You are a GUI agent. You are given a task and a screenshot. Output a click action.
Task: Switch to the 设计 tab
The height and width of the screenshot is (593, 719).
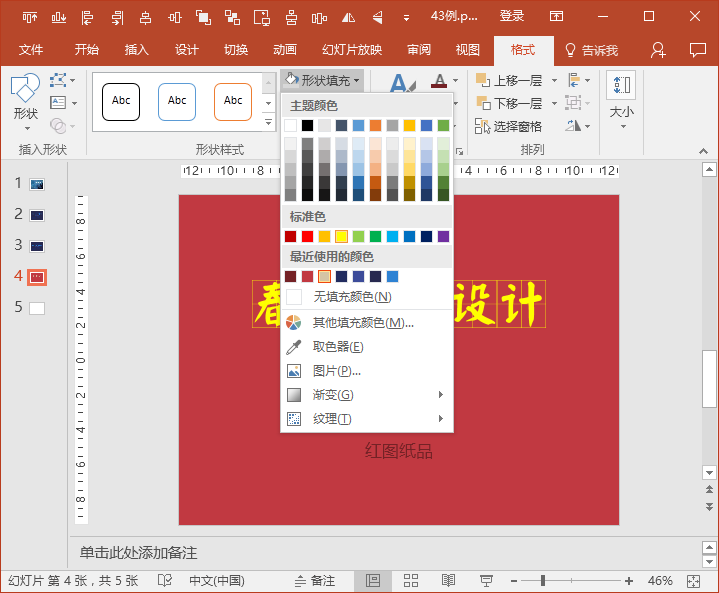coord(186,50)
